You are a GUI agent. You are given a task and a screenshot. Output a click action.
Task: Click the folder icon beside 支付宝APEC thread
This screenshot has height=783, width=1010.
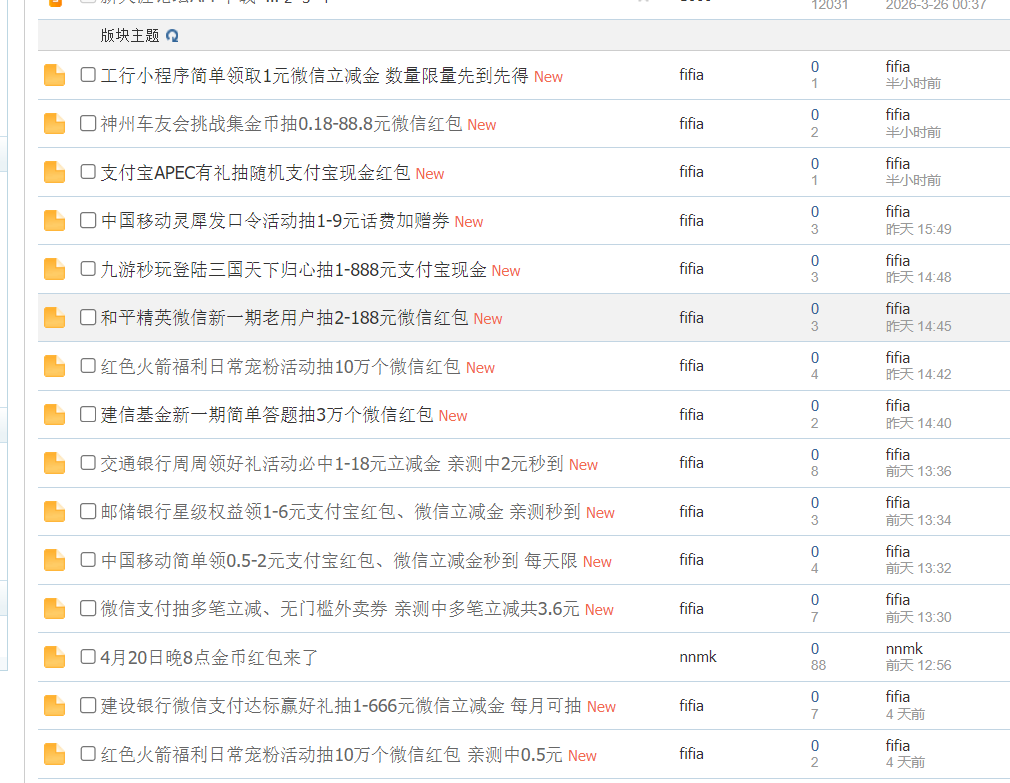click(54, 172)
